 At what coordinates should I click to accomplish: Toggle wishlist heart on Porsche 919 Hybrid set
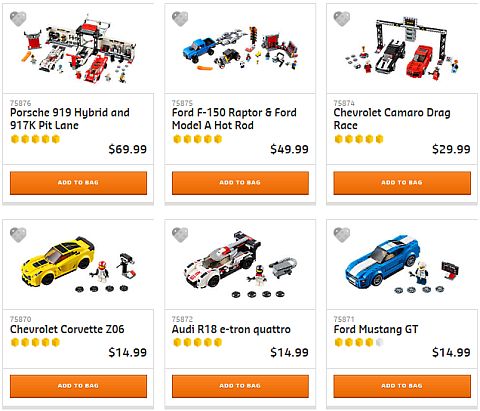[x=18, y=19]
